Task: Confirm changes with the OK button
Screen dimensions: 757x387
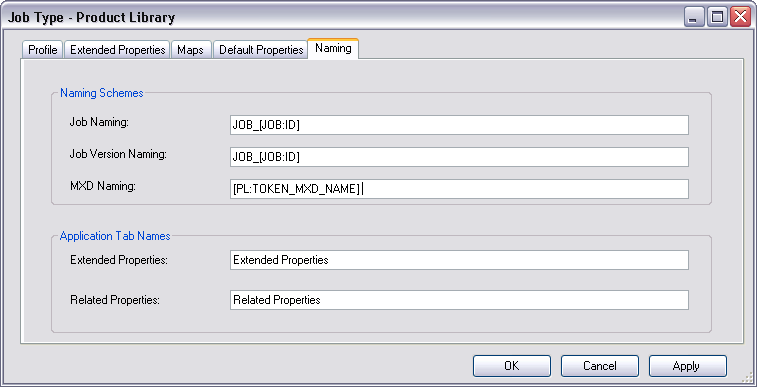Action: (512, 366)
